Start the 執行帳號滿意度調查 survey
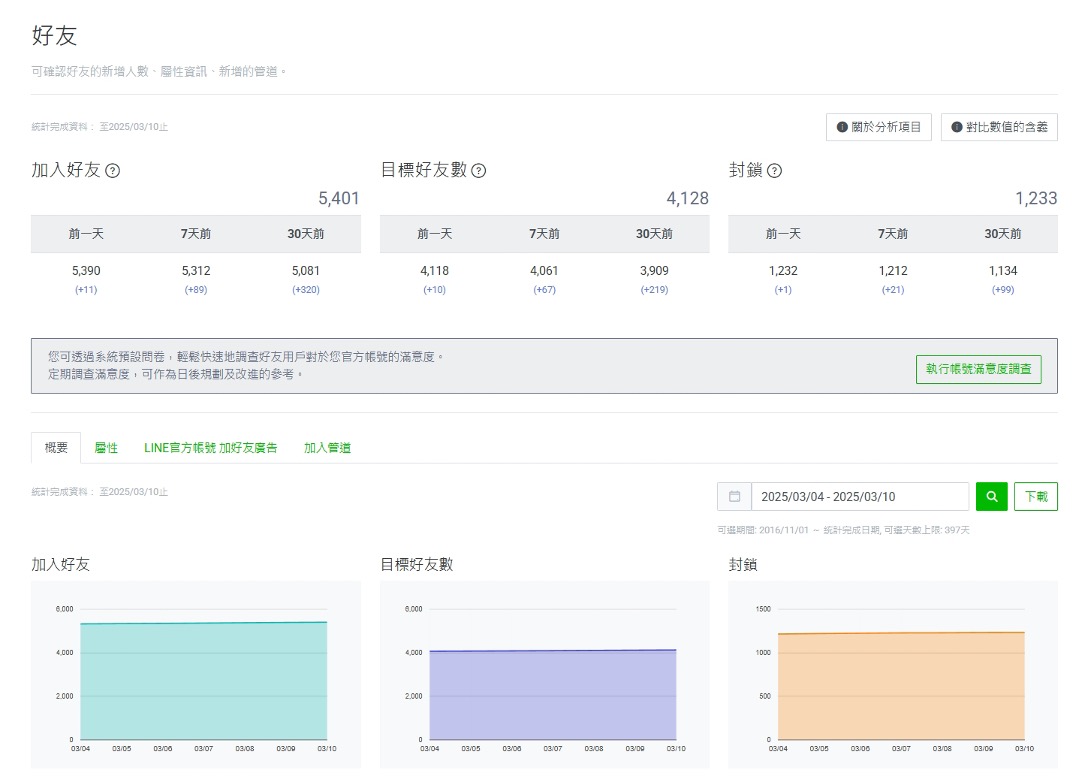Screen dimensions: 1088x782 coord(978,369)
